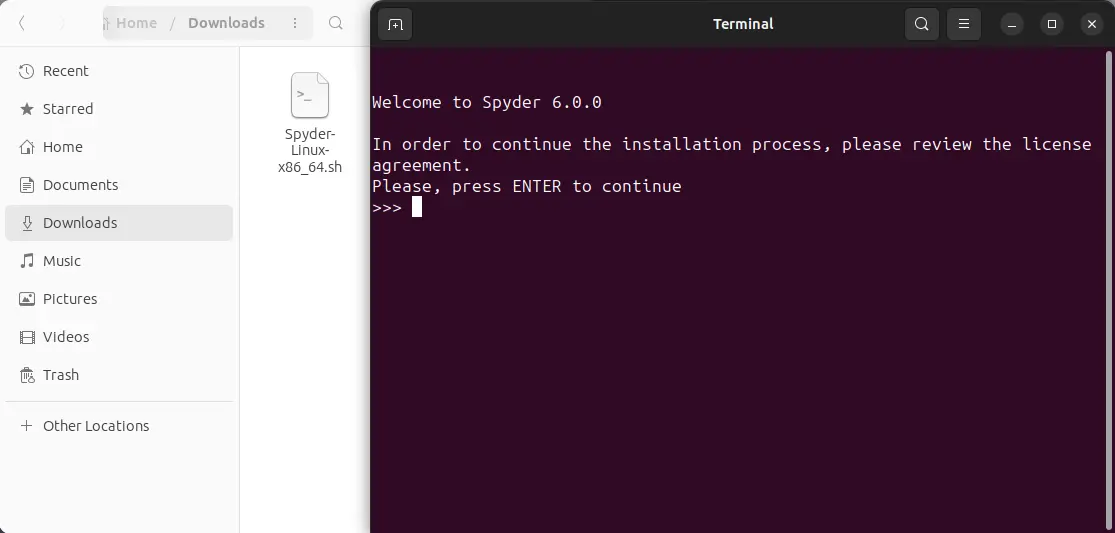Go back in the file manager
The width and height of the screenshot is (1115, 533).
click(x=23, y=23)
